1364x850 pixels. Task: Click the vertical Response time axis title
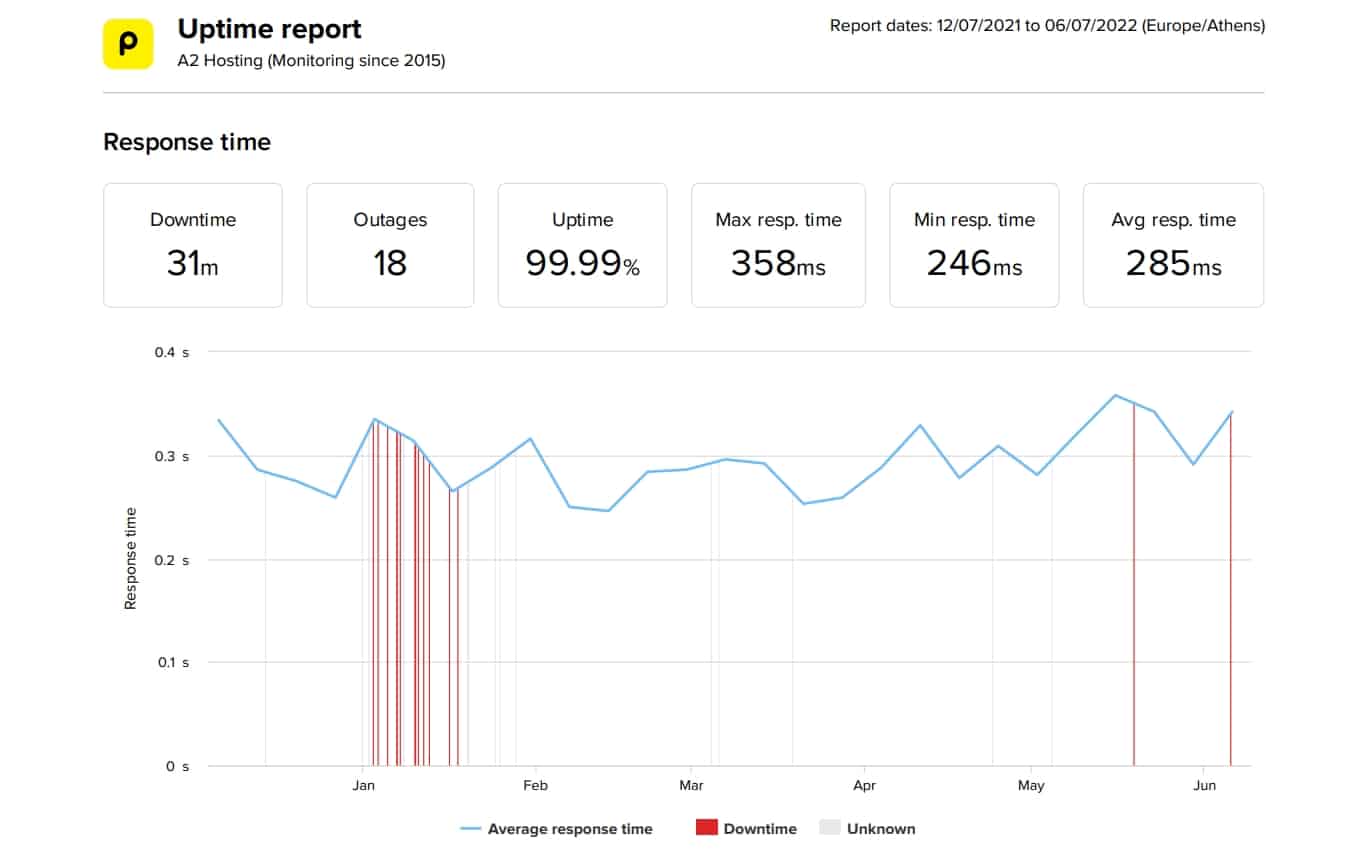coord(130,559)
